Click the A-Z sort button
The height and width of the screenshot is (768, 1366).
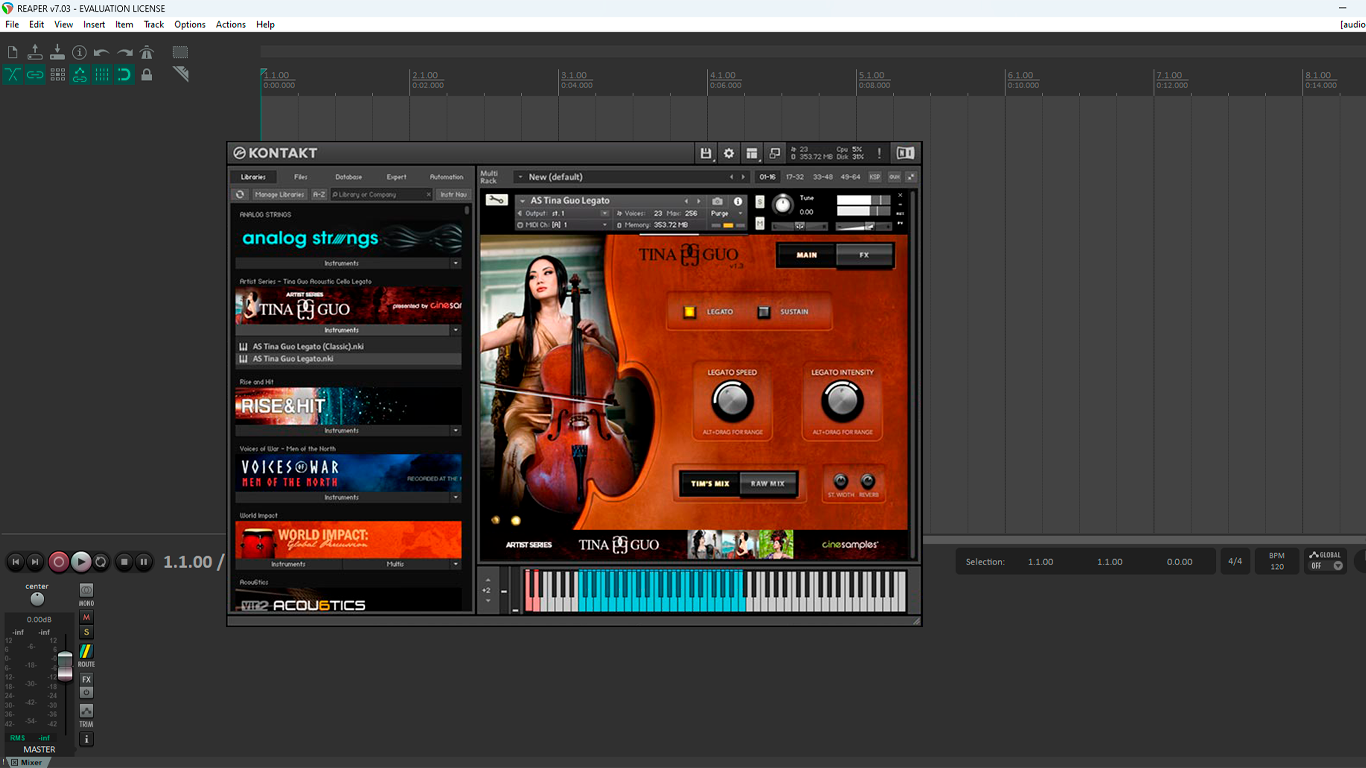(x=319, y=194)
